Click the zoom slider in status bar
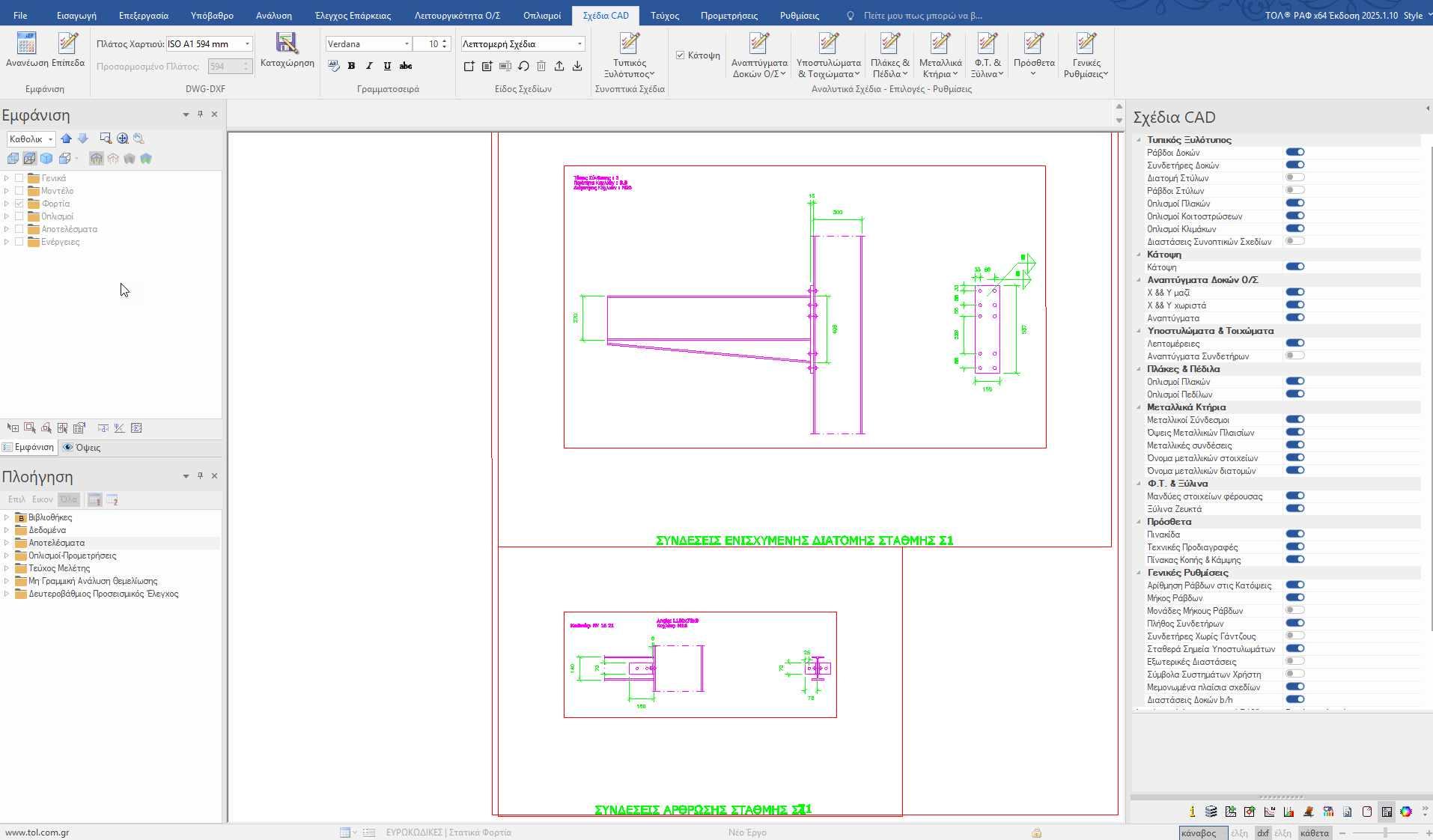 (1385, 833)
